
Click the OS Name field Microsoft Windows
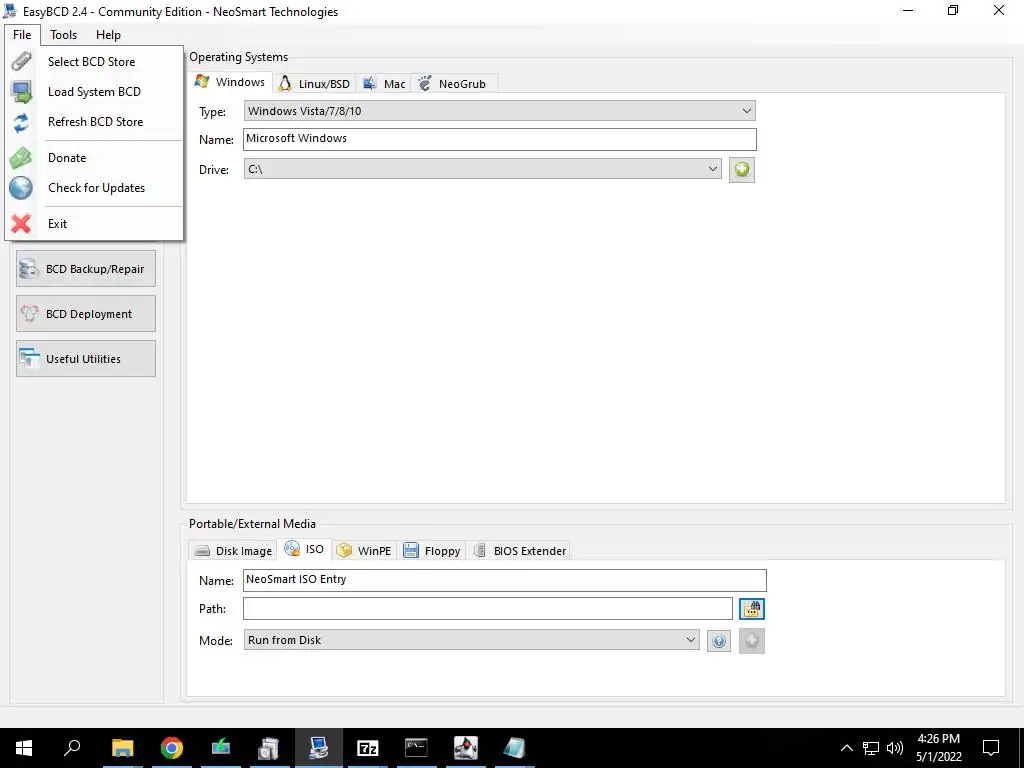pos(500,139)
